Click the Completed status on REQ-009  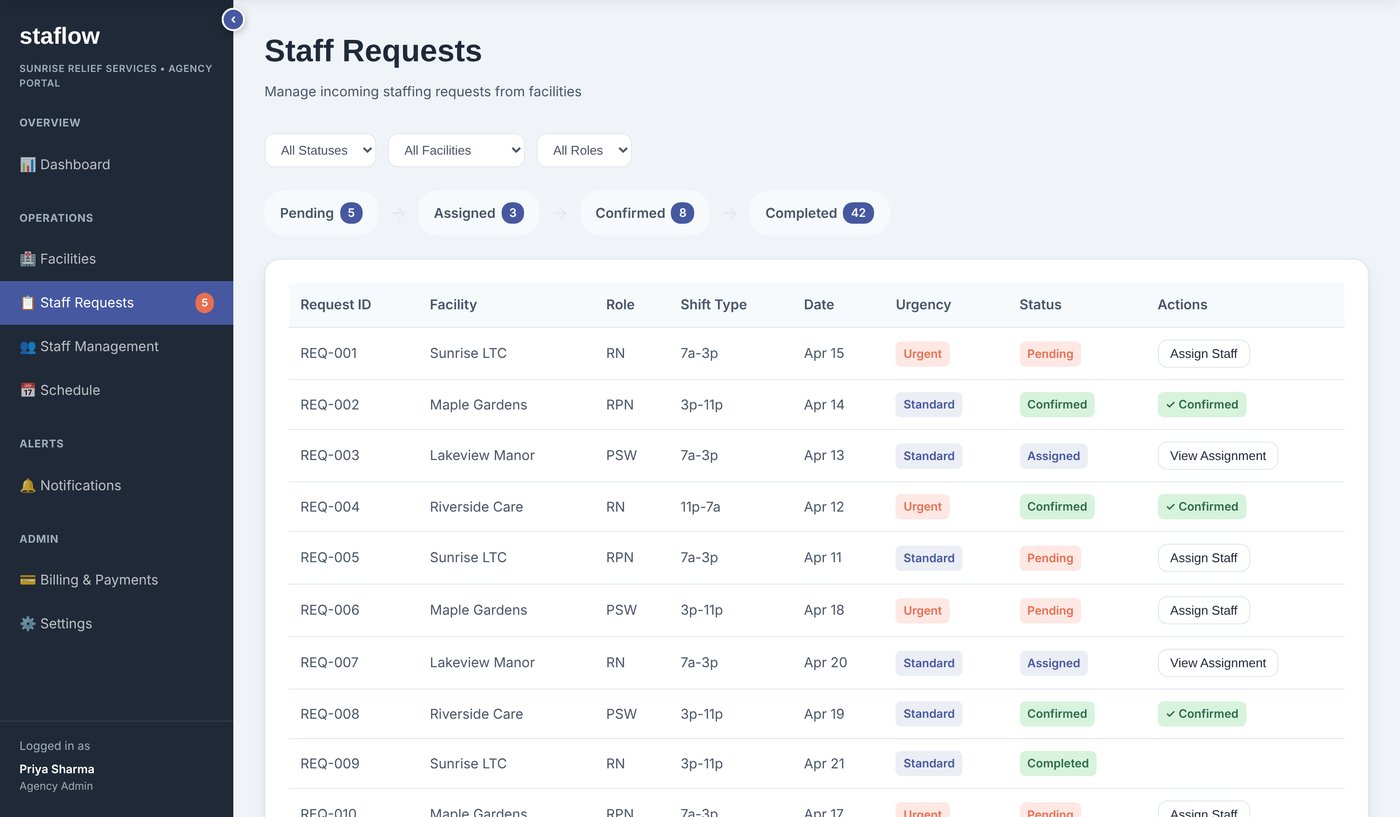point(1058,763)
